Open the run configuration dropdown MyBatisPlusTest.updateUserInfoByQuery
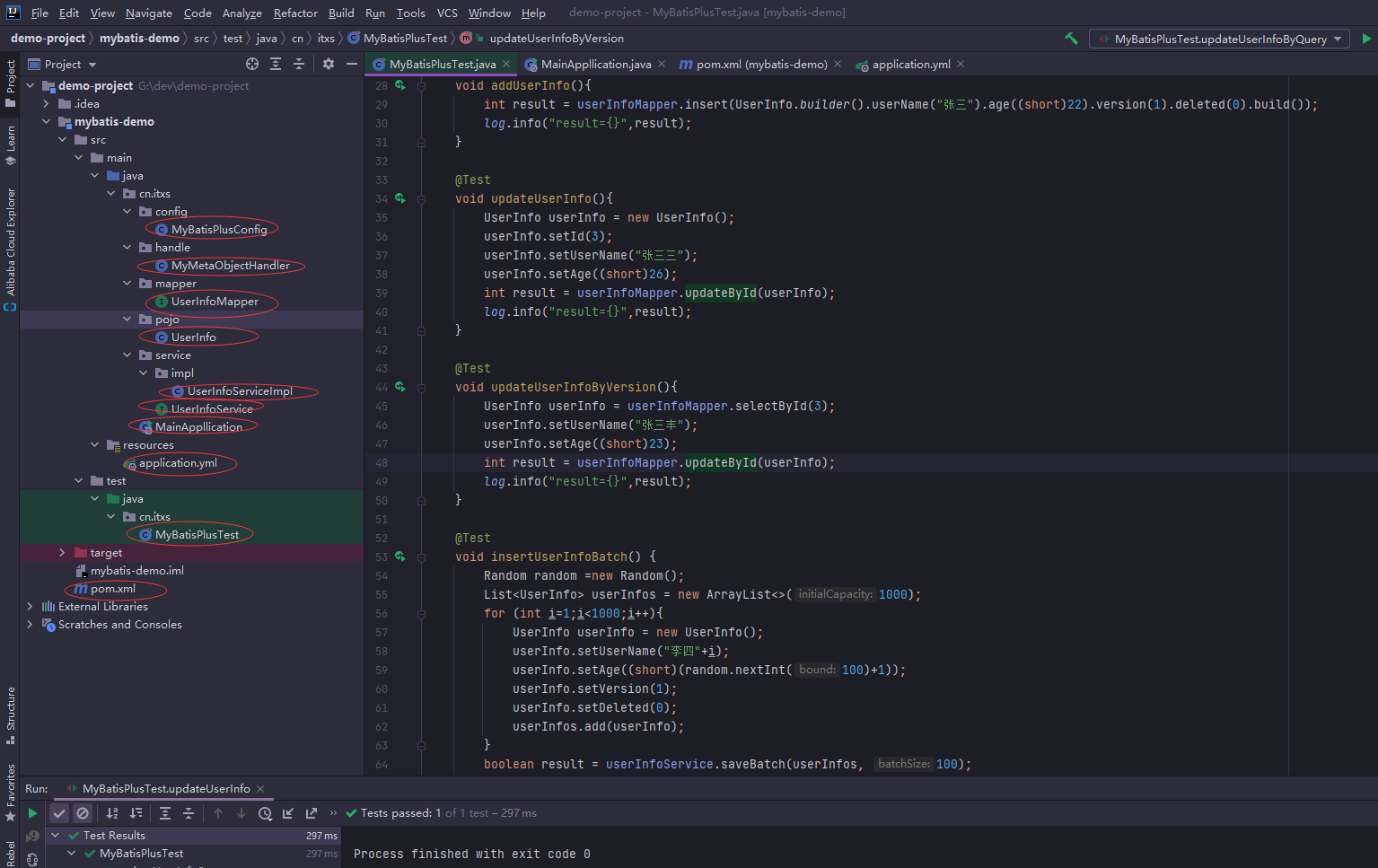This screenshot has width=1378, height=868. tap(1219, 39)
